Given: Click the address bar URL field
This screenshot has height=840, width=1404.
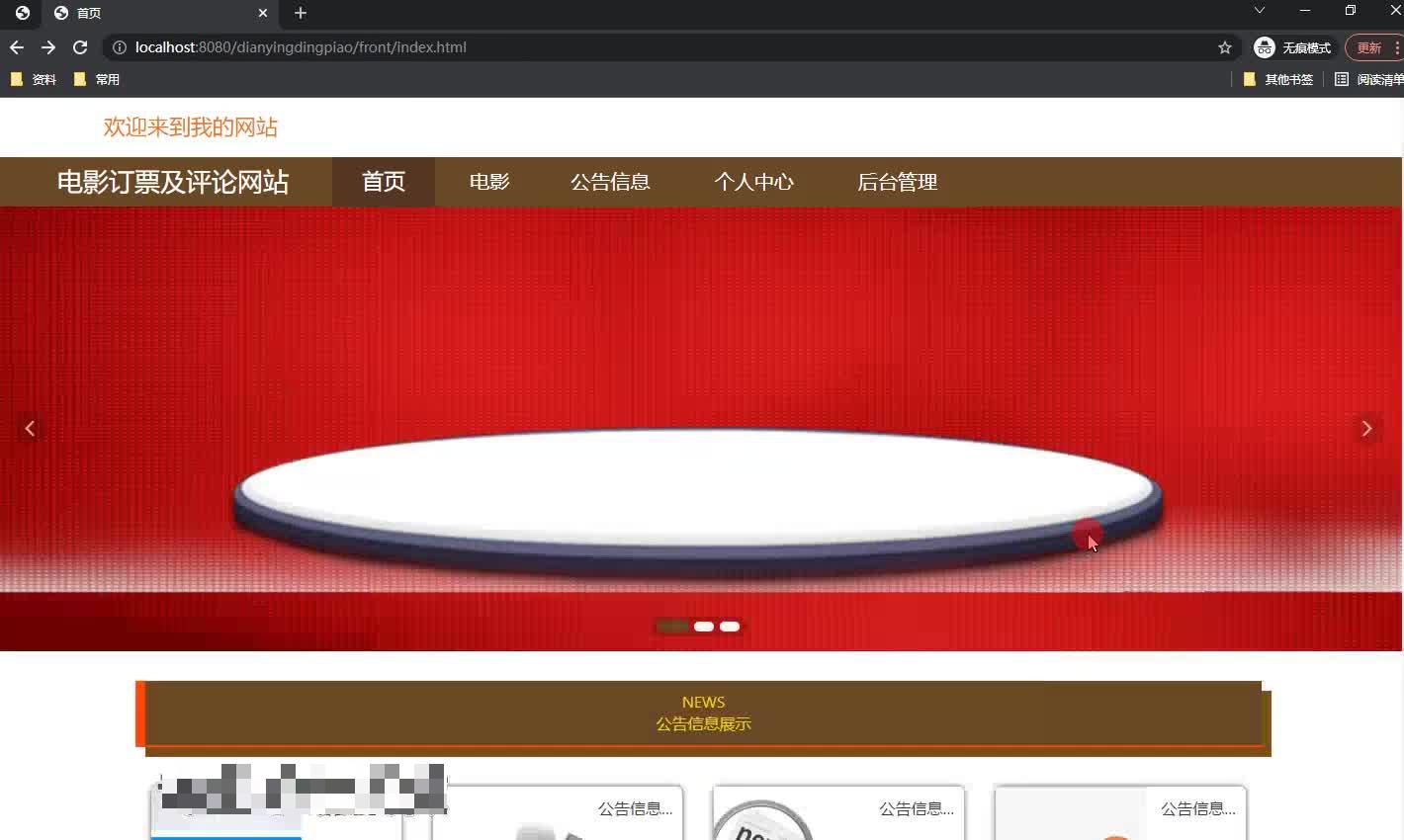Looking at the screenshot, I should coord(672,47).
